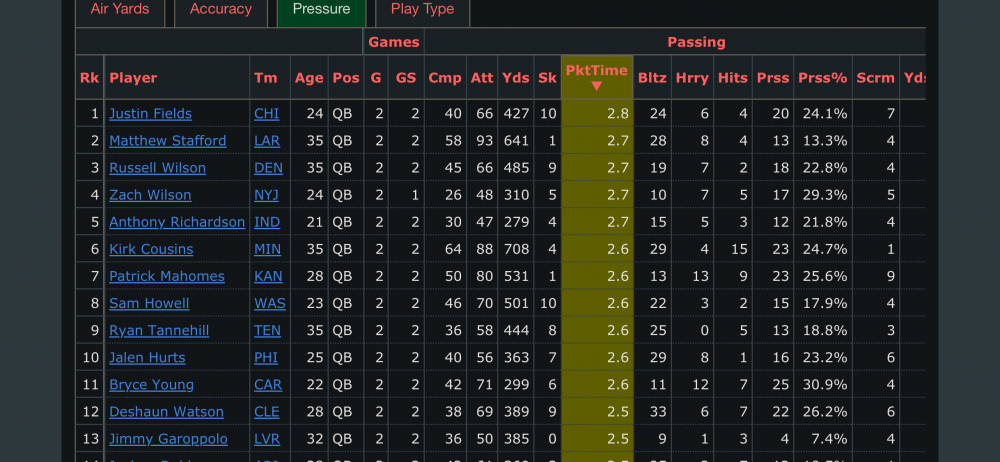Open Anthony Richardson's profile link
This screenshot has width=1000, height=462.
coord(176,222)
